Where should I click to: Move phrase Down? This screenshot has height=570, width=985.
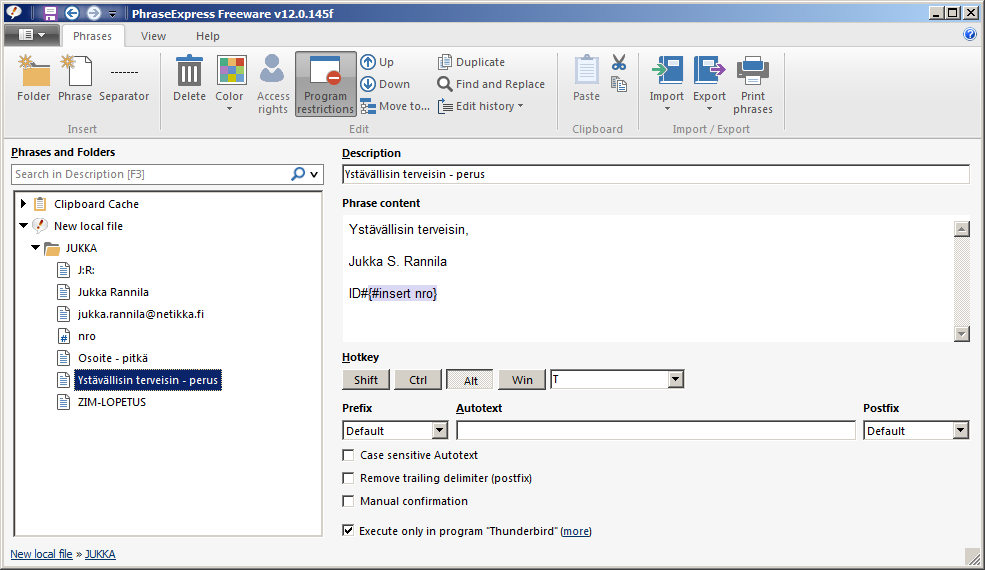coord(385,84)
